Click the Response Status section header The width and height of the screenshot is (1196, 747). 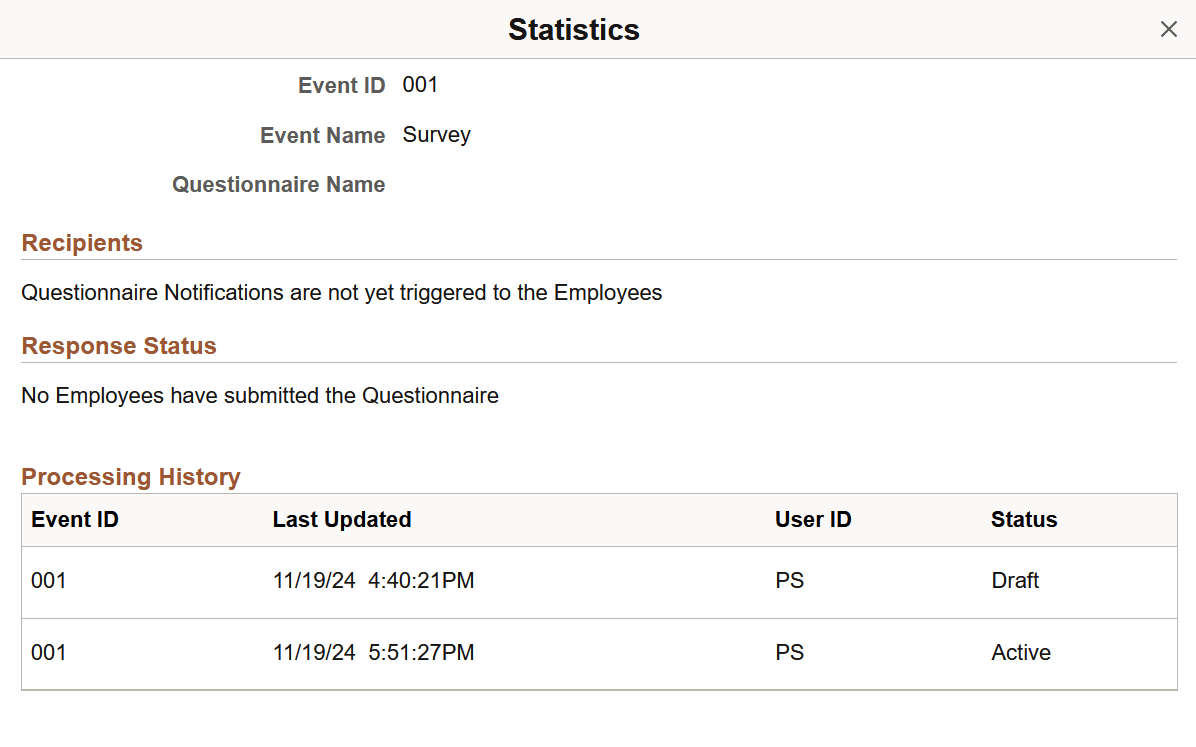(x=119, y=346)
